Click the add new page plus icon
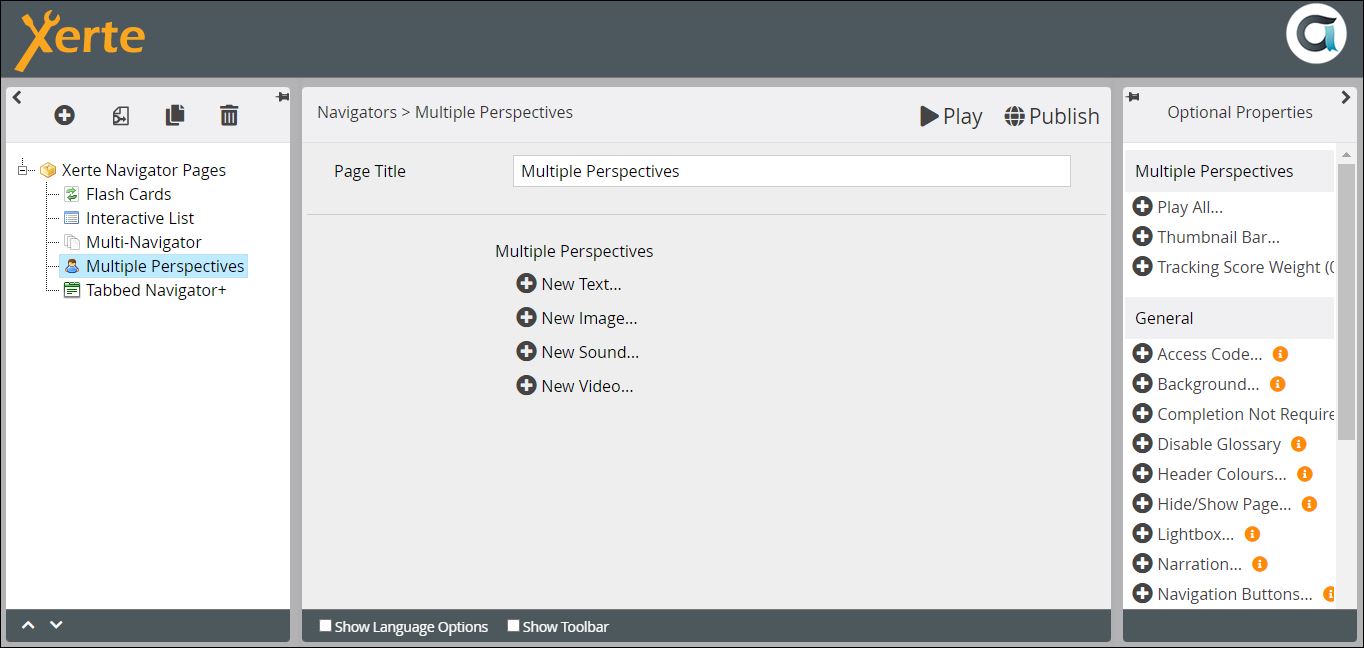Viewport: 1364px width, 648px height. tap(64, 116)
